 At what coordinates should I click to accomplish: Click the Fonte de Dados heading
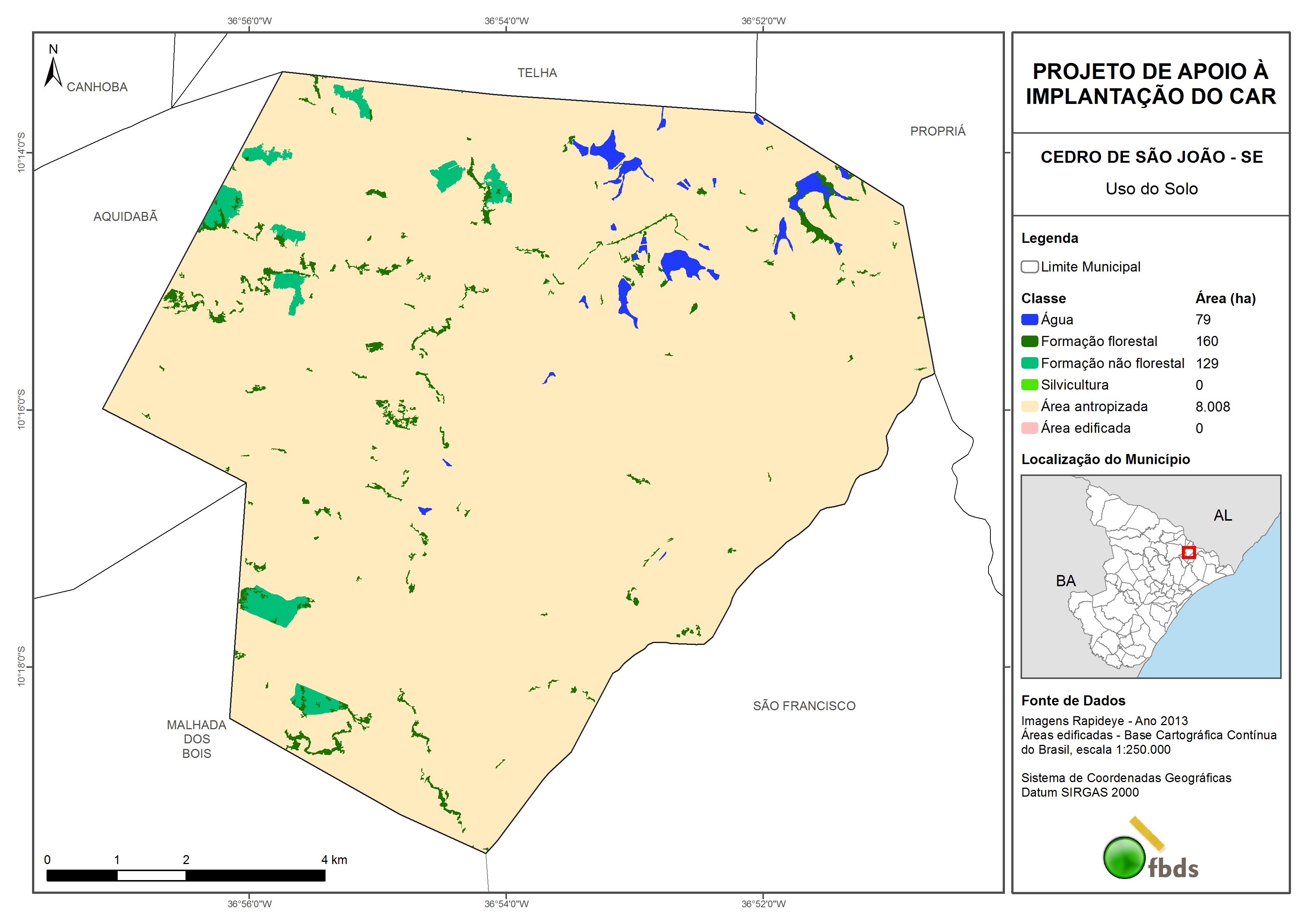1073,700
